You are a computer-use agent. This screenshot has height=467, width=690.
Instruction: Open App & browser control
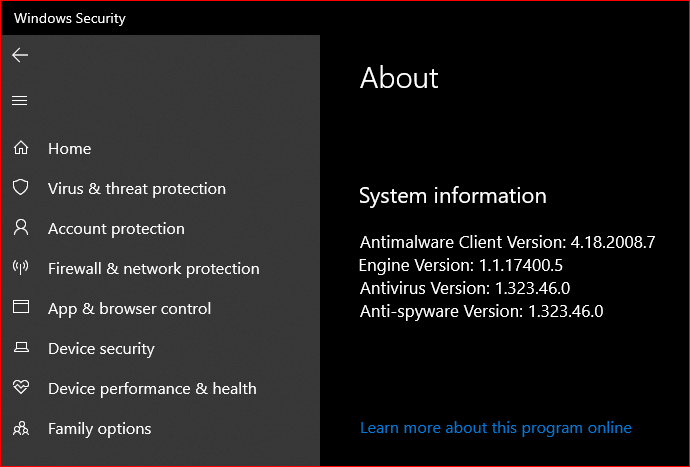click(x=129, y=309)
